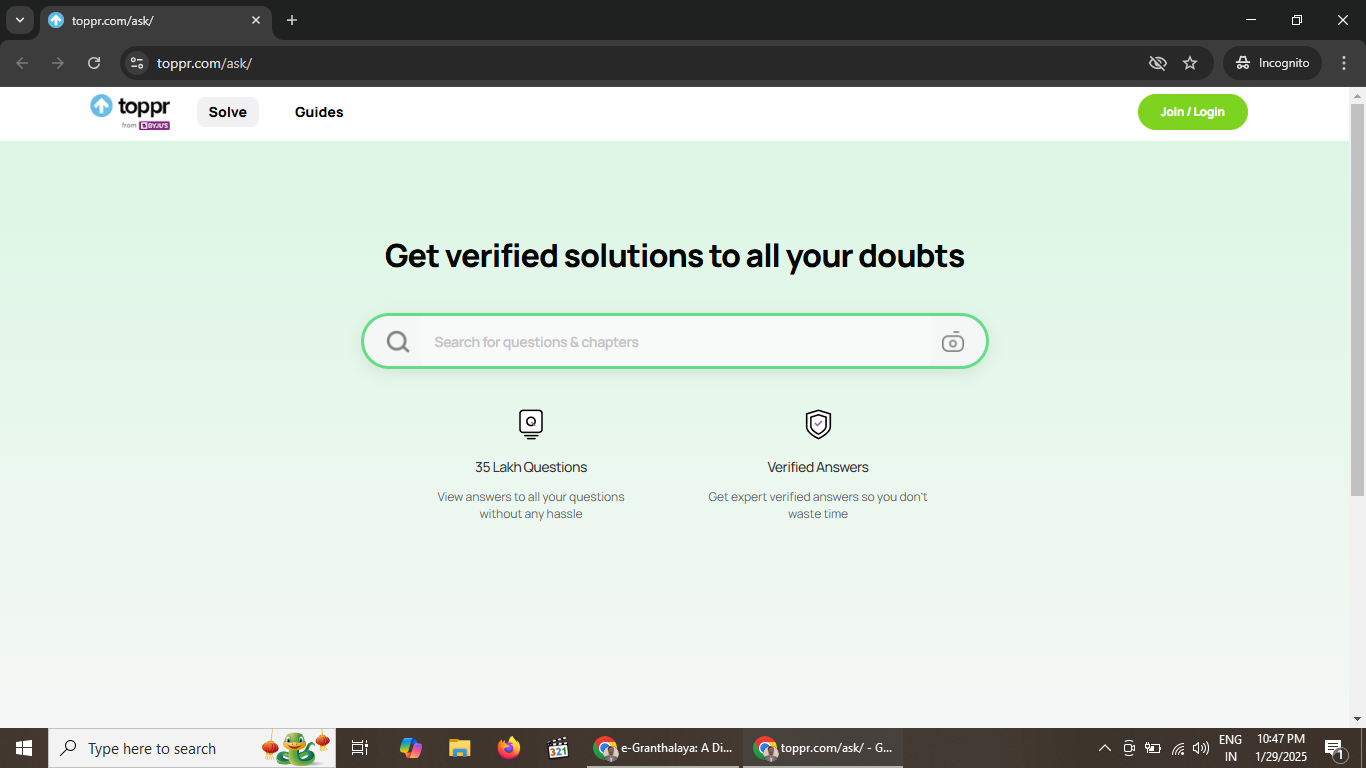Click the Join / Login button
Screen dimensions: 1366x768
pyautogui.click(x=1192, y=112)
